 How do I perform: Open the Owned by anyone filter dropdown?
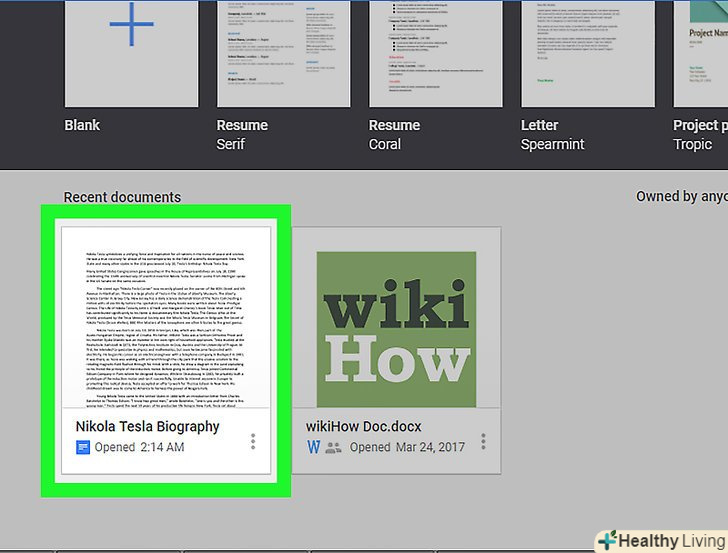click(x=682, y=196)
